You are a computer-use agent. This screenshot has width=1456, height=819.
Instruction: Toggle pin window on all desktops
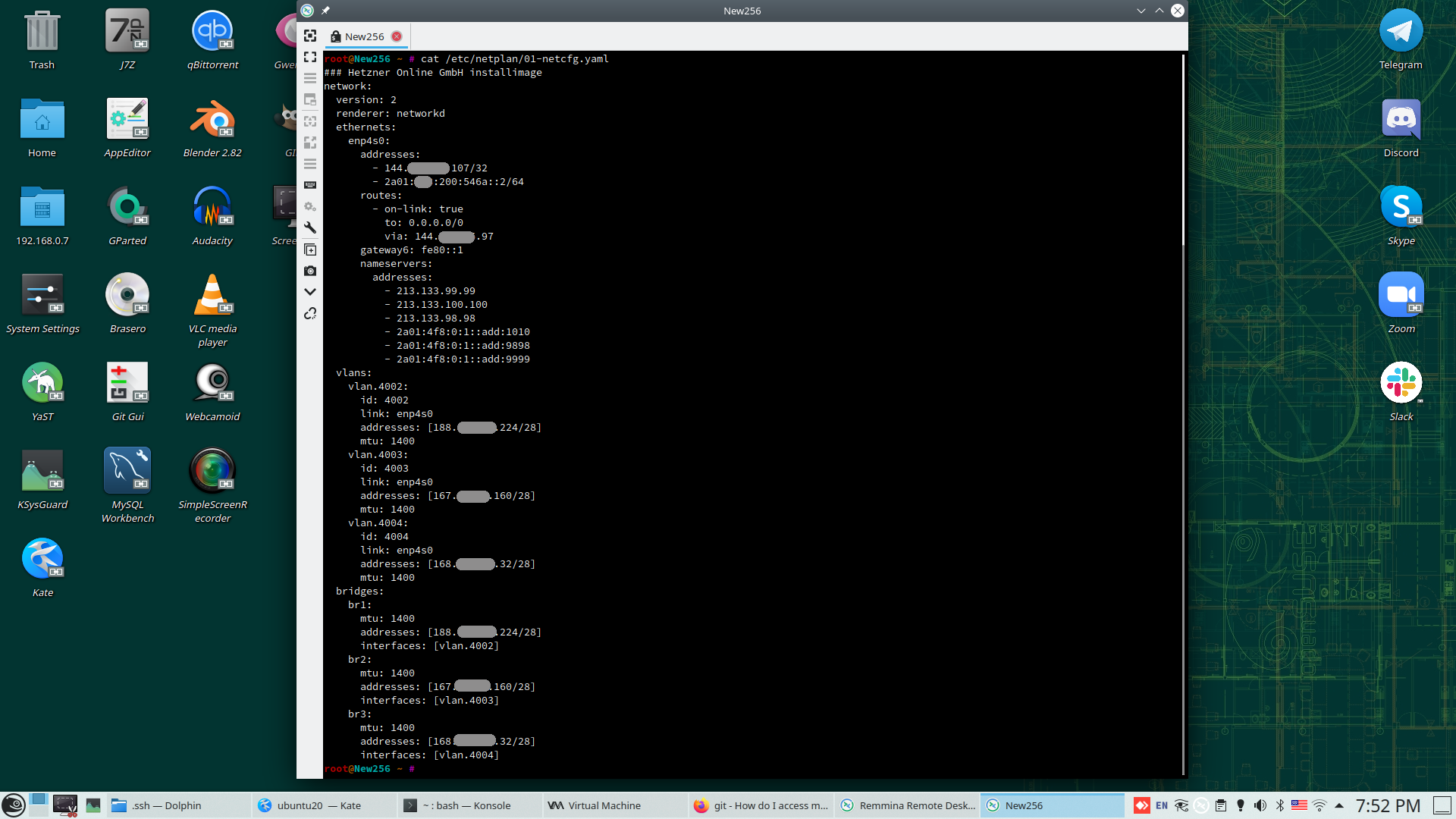point(325,11)
